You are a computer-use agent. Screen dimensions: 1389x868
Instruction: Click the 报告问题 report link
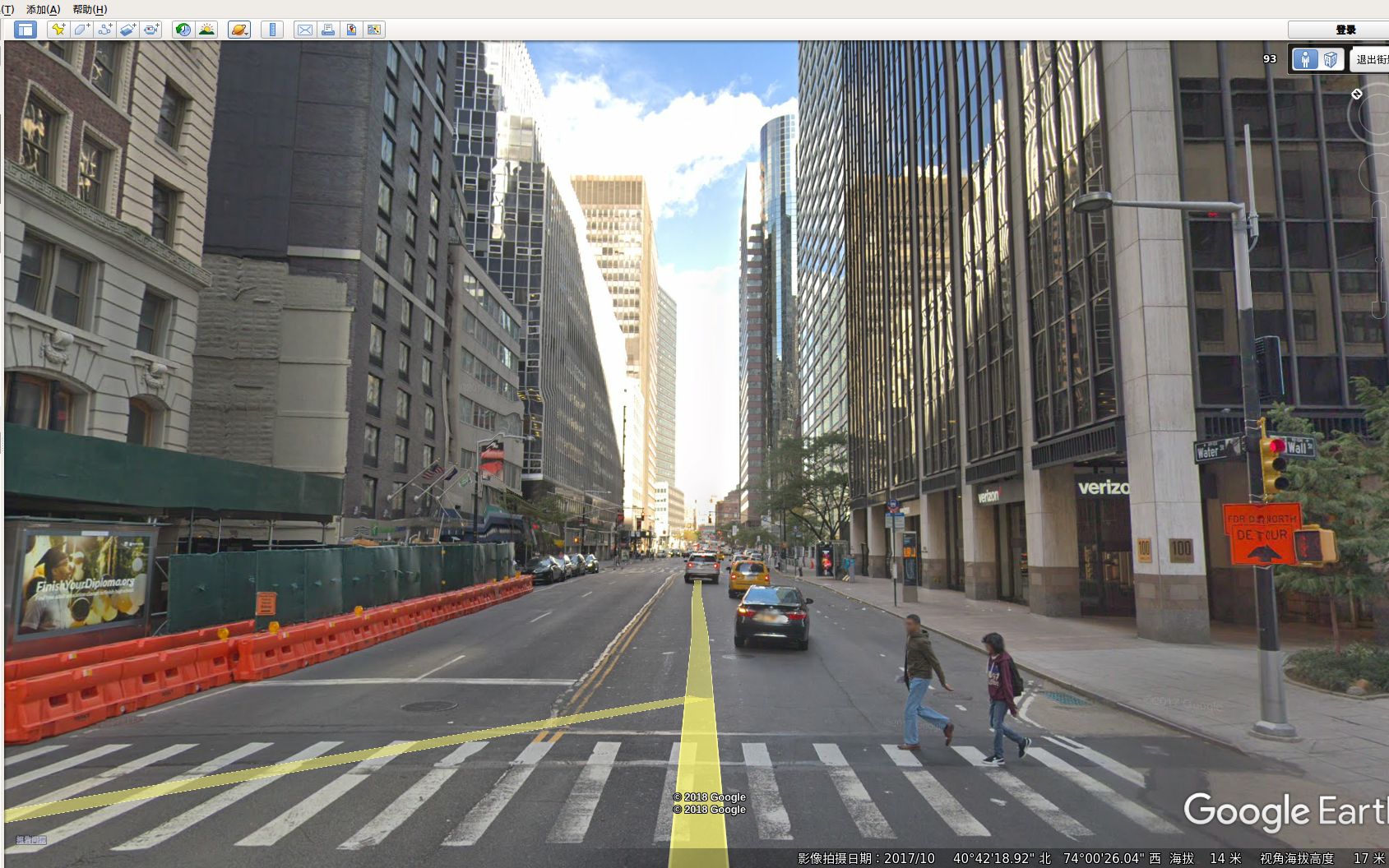click(x=31, y=840)
